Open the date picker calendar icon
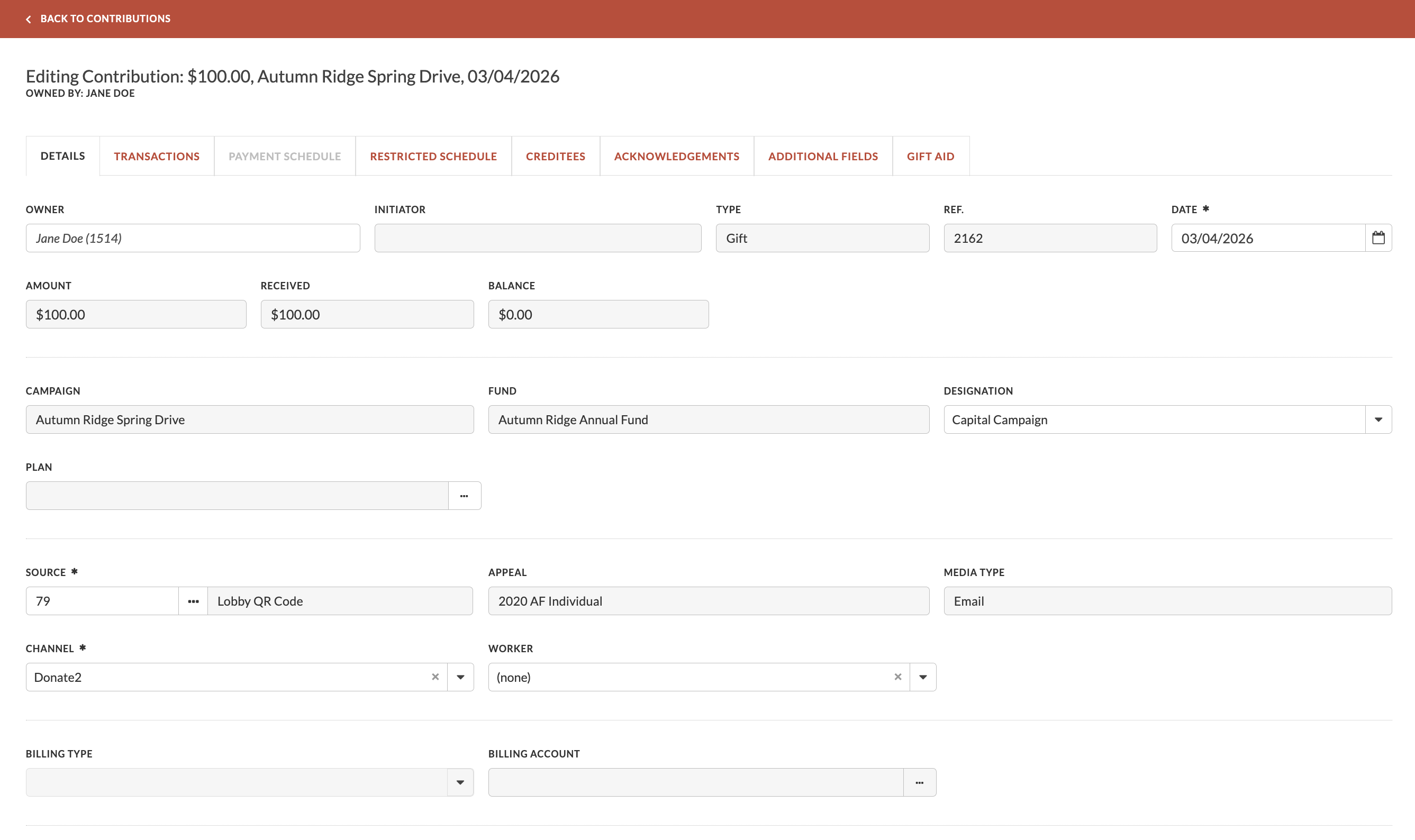The height and width of the screenshot is (840, 1415). coord(1378,238)
